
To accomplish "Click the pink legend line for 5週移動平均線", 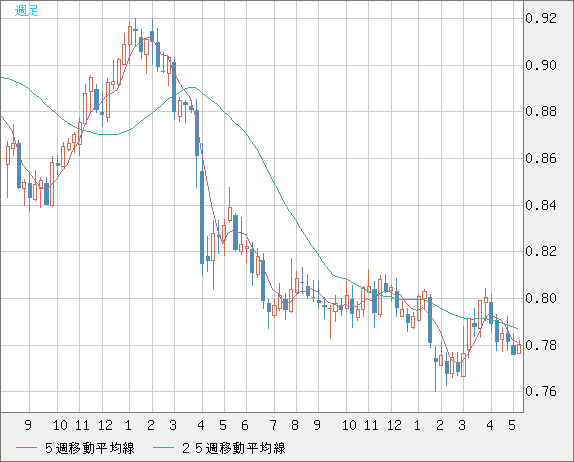I will click(x=26, y=448).
